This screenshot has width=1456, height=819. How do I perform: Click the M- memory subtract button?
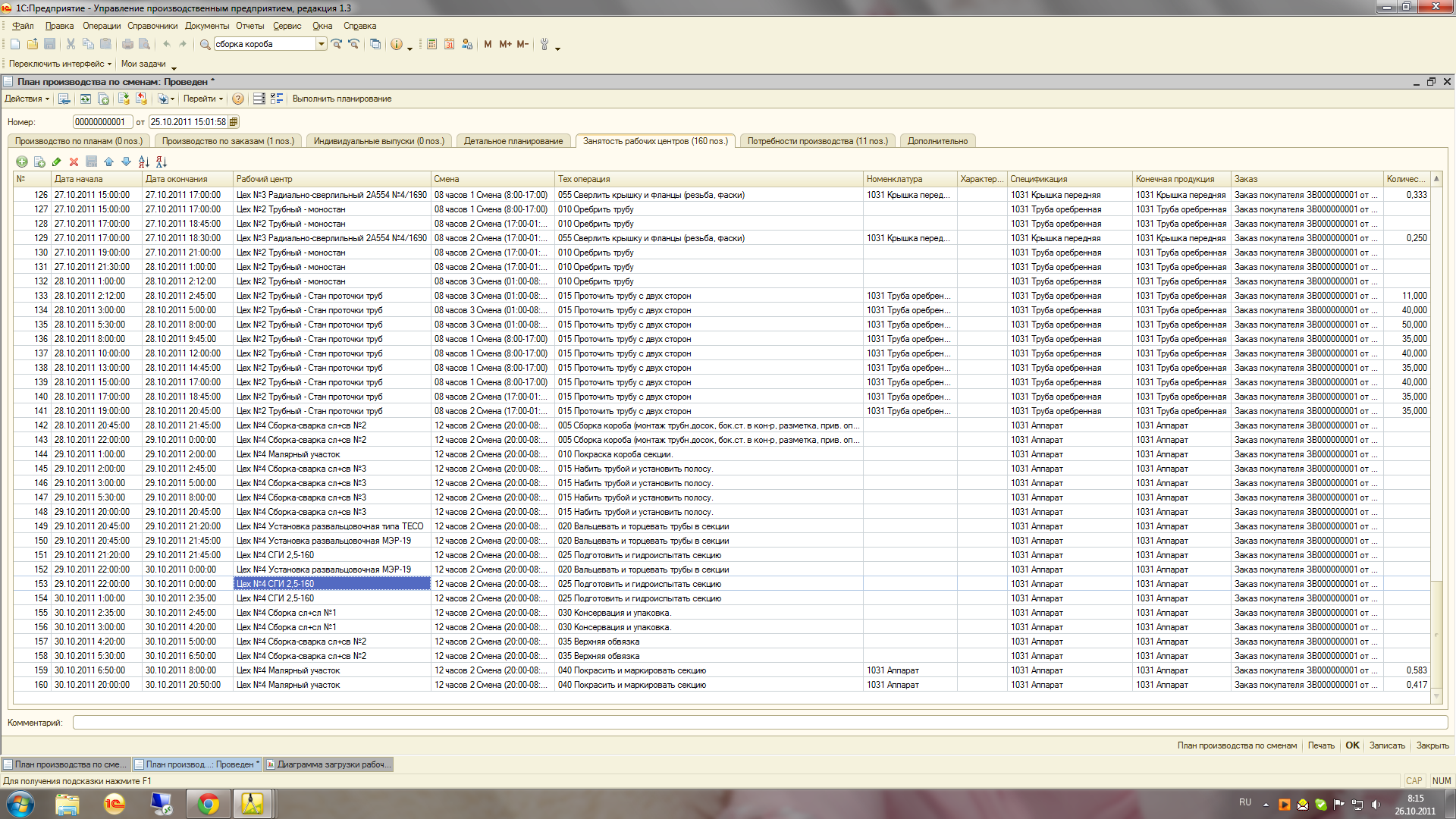[x=522, y=44]
